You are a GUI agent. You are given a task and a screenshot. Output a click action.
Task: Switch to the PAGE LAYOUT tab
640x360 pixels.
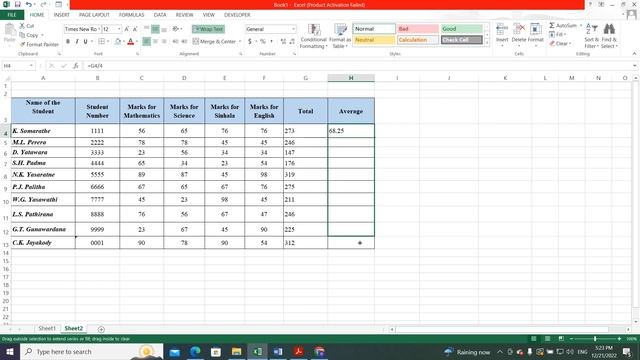[94, 15]
